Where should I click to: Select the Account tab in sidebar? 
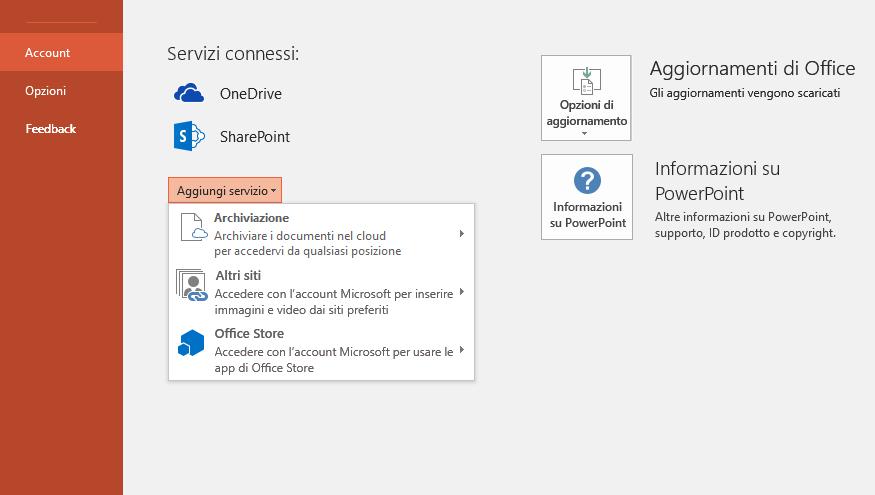click(x=48, y=53)
